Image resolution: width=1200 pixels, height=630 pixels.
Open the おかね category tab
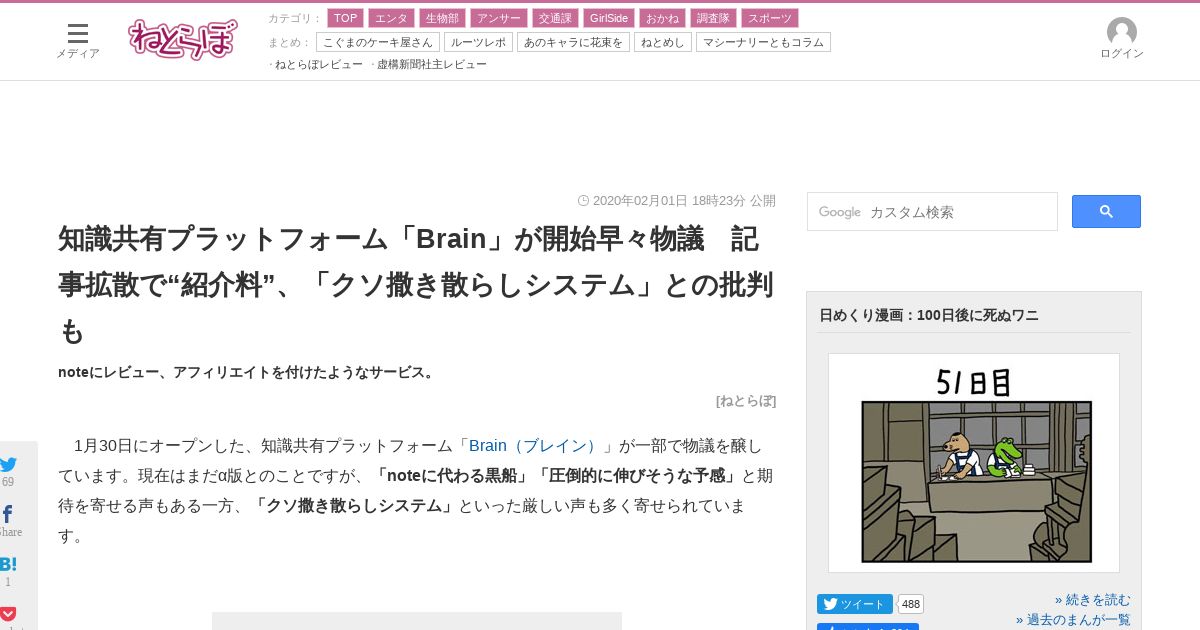[662, 18]
